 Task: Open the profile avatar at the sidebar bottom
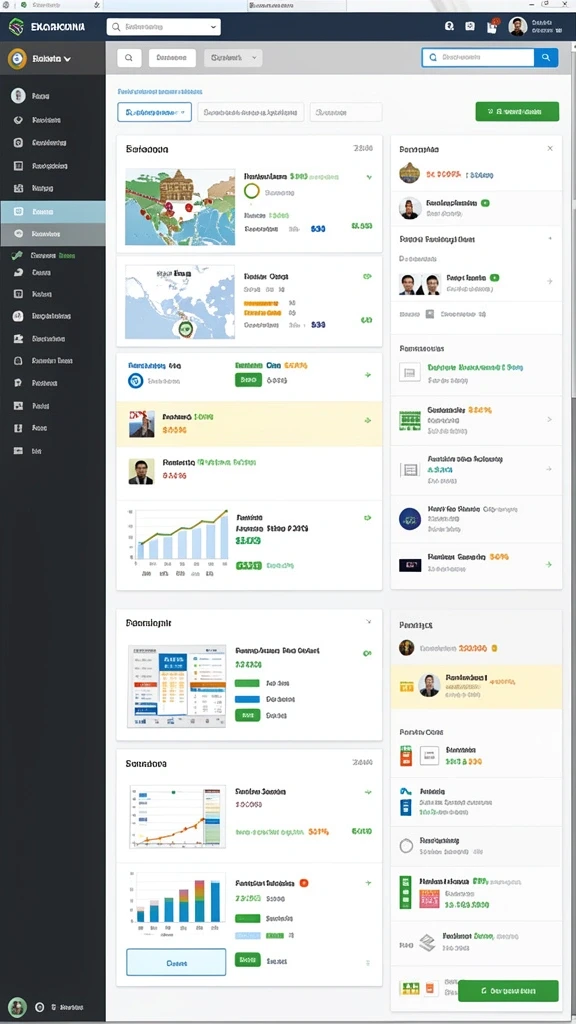[18, 1006]
